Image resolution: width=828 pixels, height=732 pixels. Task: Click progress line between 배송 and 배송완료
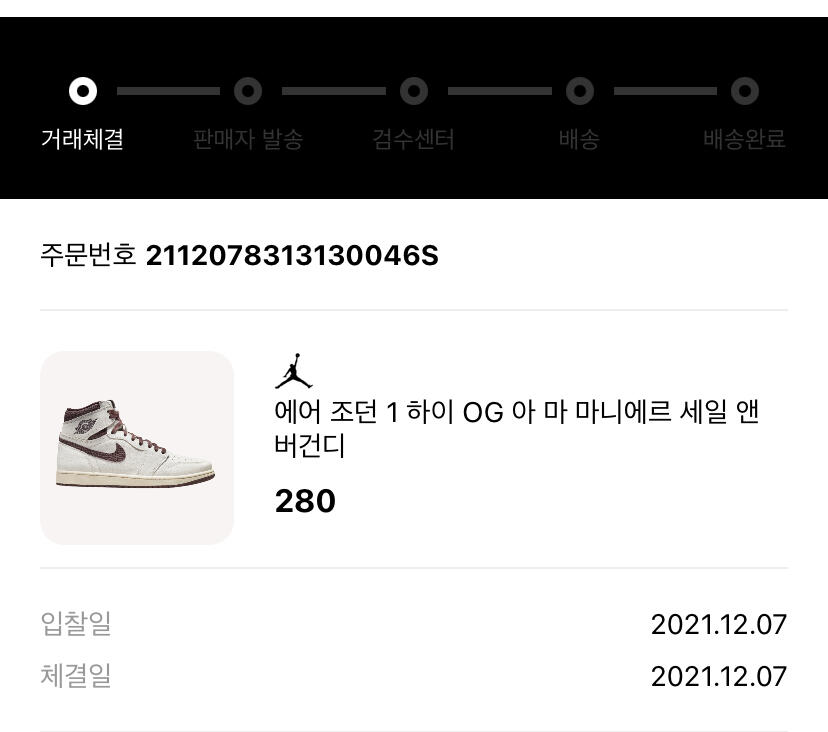coord(665,91)
